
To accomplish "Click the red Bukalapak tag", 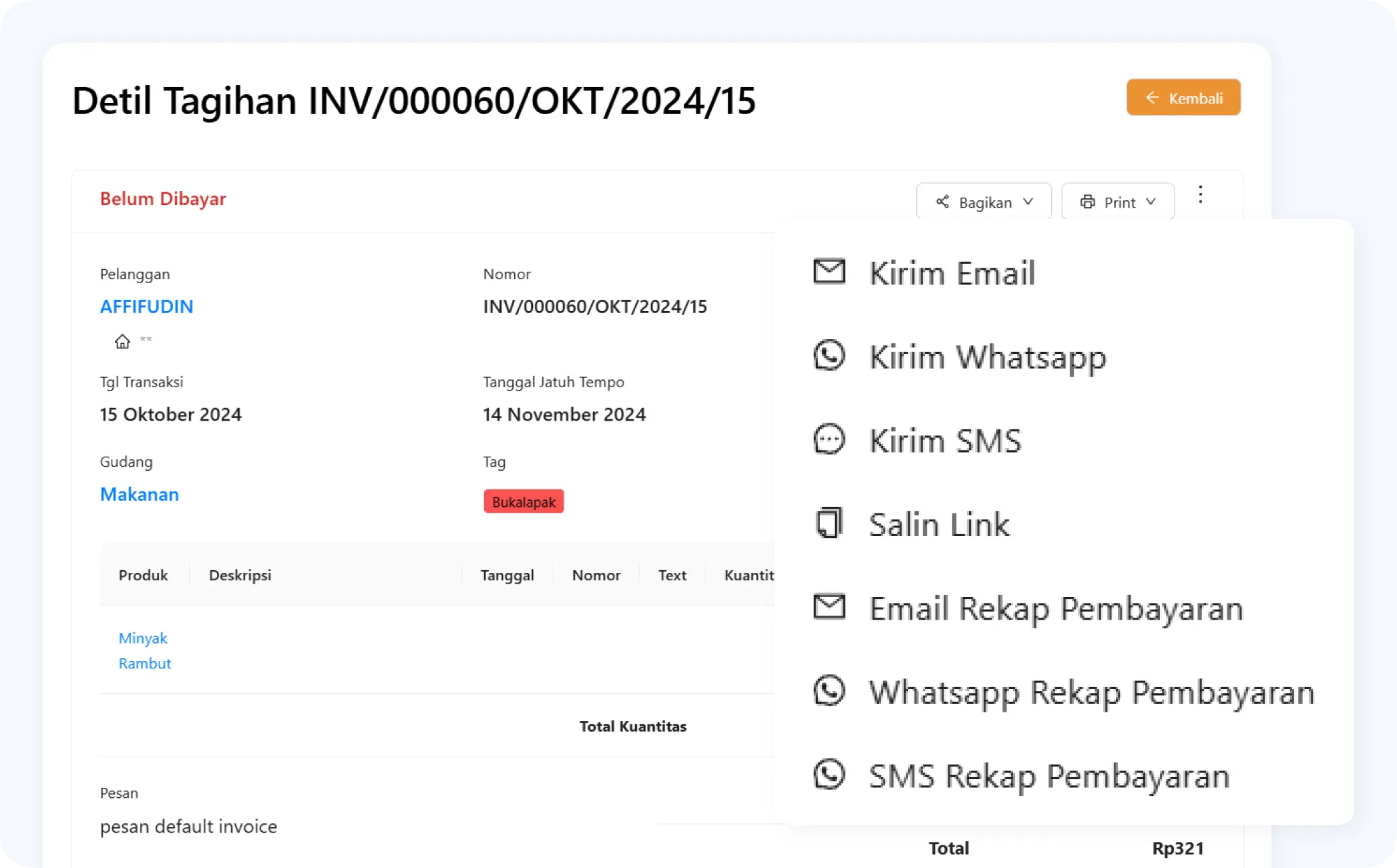I will click(524, 501).
